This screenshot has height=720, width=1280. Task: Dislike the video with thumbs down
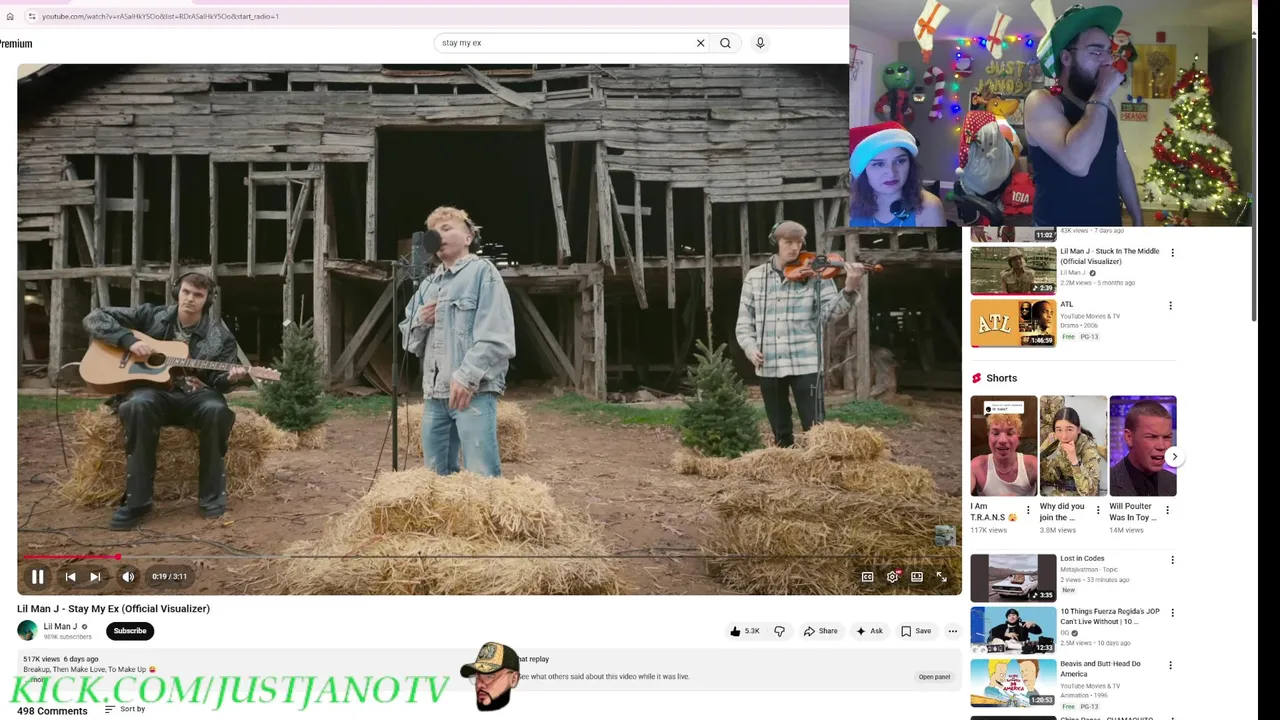coord(780,631)
